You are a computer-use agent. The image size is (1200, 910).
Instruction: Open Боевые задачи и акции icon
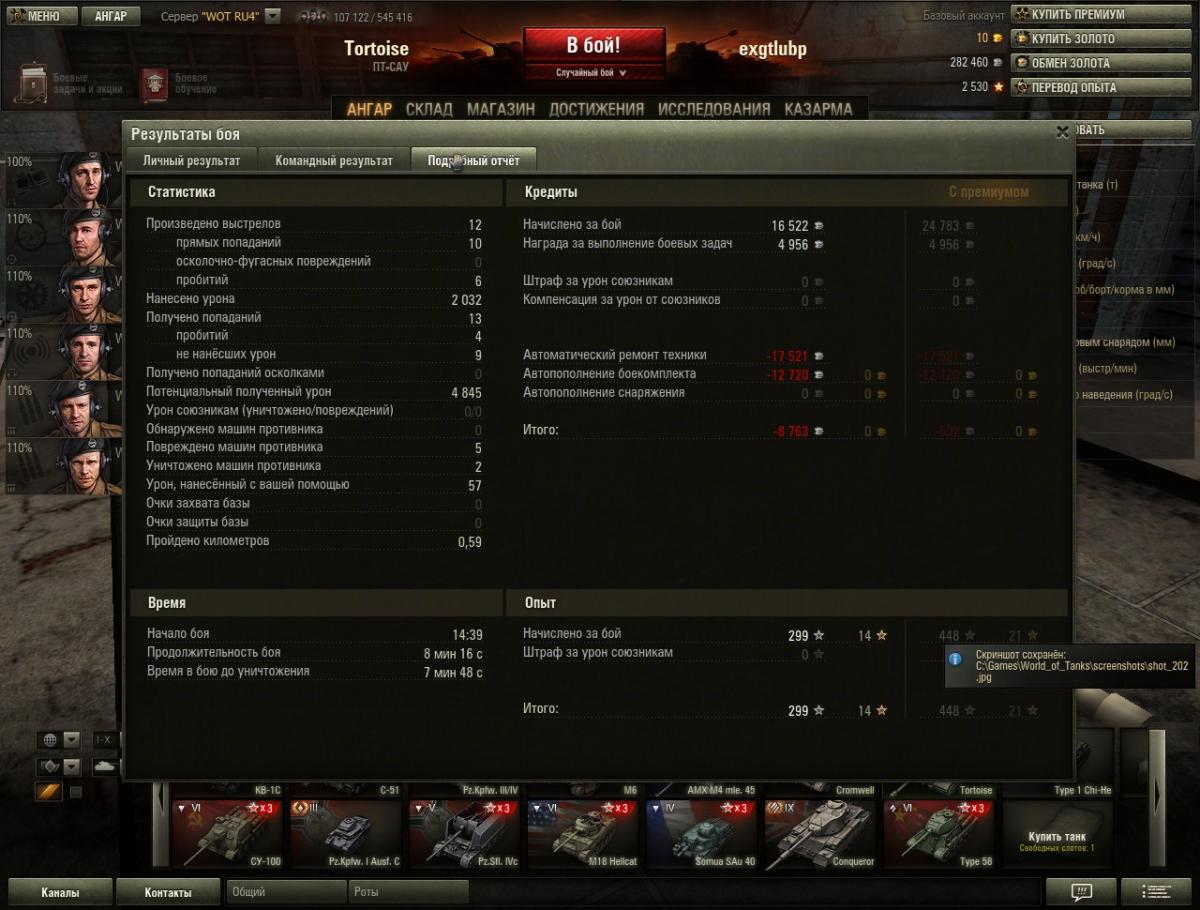tap(34, 83)
